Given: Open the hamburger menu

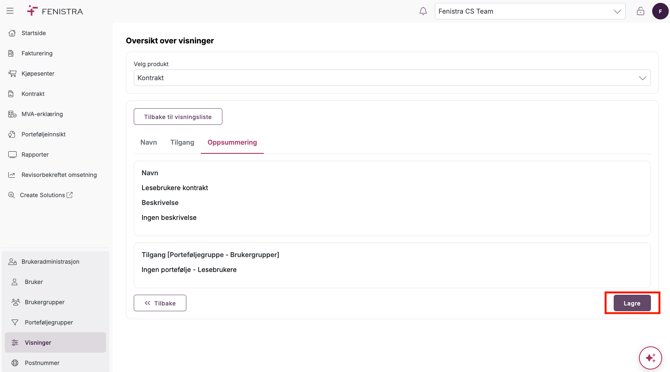Looking at the screenshot, I should [x=10, y=11].
